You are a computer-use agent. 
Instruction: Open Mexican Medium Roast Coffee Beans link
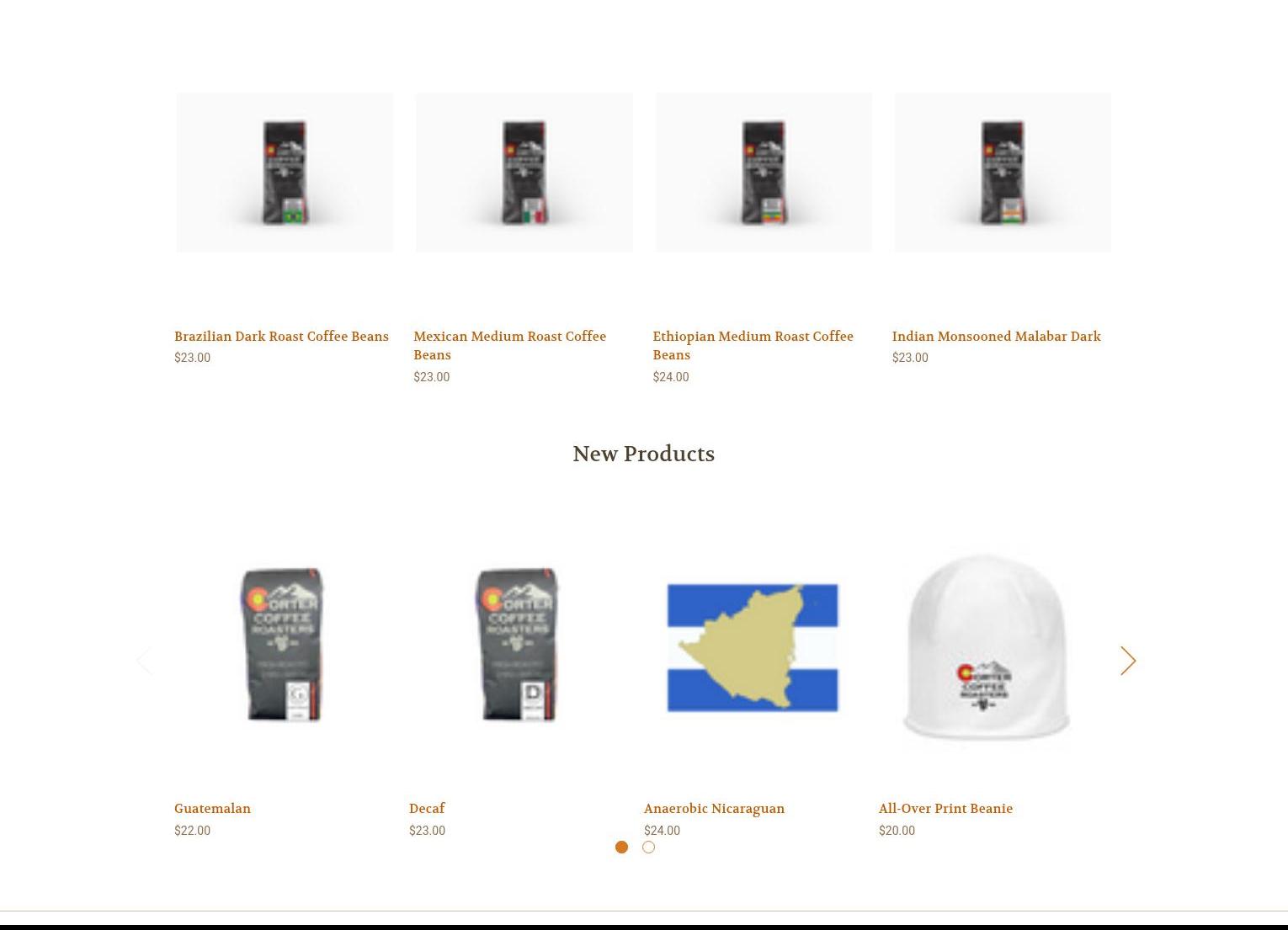click(509, 345)
